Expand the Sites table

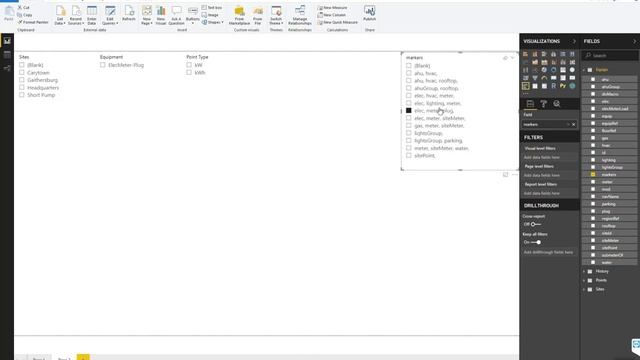[584, 289]
